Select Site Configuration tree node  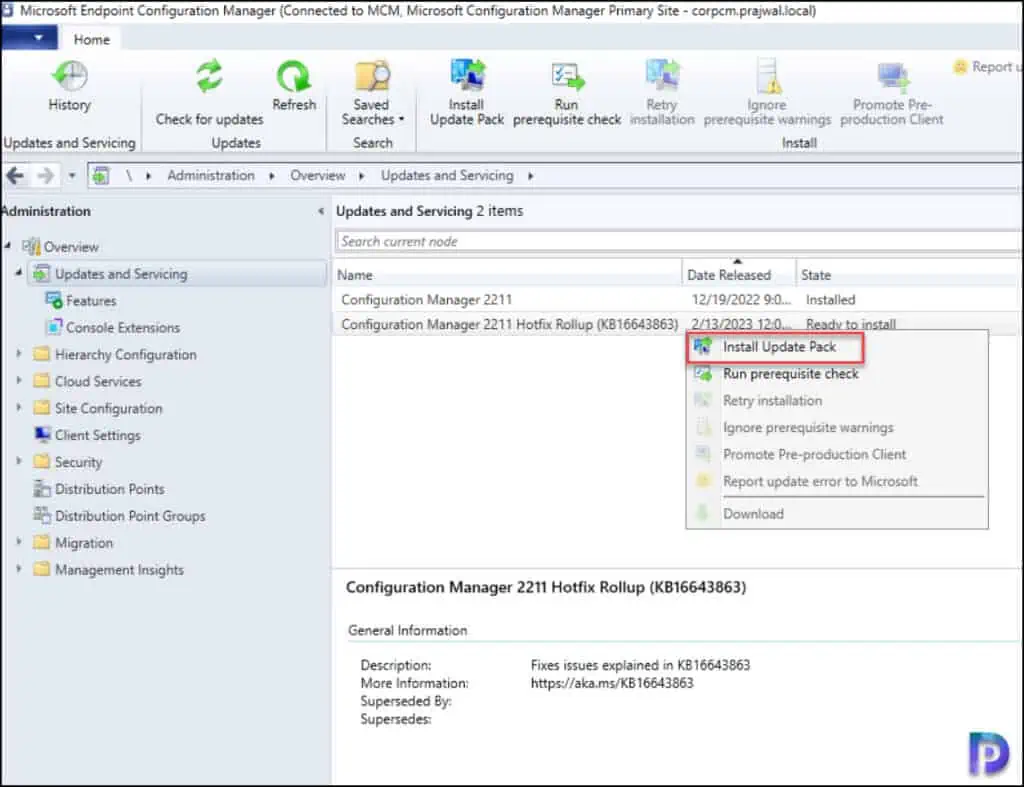click(108, 408)
